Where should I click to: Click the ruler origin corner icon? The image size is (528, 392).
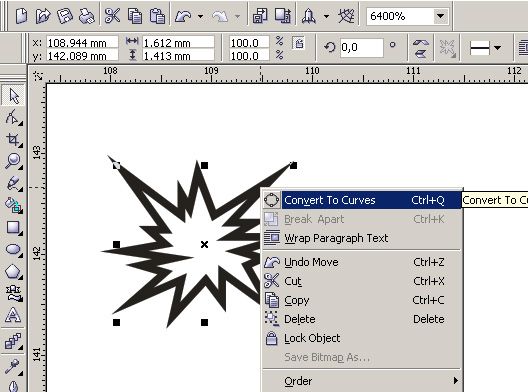(x=38, y=75)
